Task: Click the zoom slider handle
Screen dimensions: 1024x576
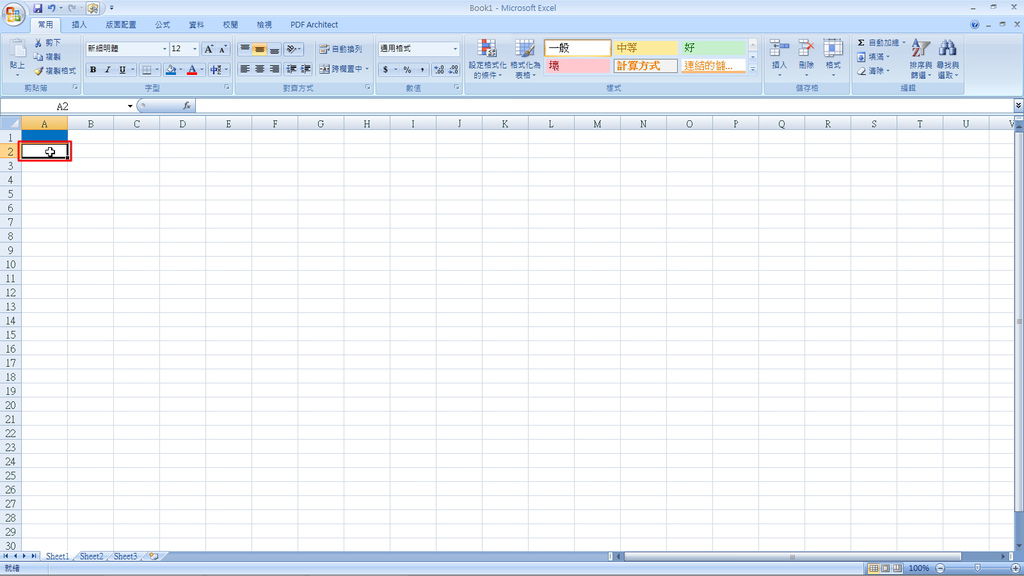Action: (x=978, y=568)
